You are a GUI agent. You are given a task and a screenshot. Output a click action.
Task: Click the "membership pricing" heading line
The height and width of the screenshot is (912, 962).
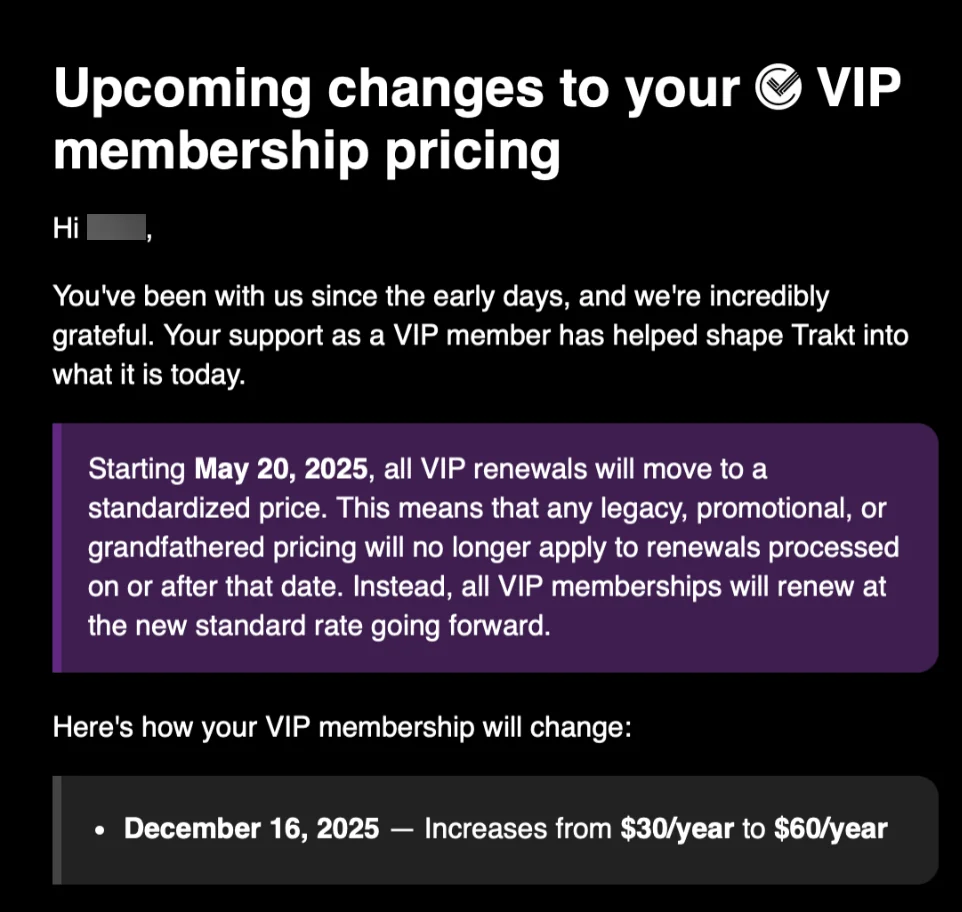click(x=306, y=151)
